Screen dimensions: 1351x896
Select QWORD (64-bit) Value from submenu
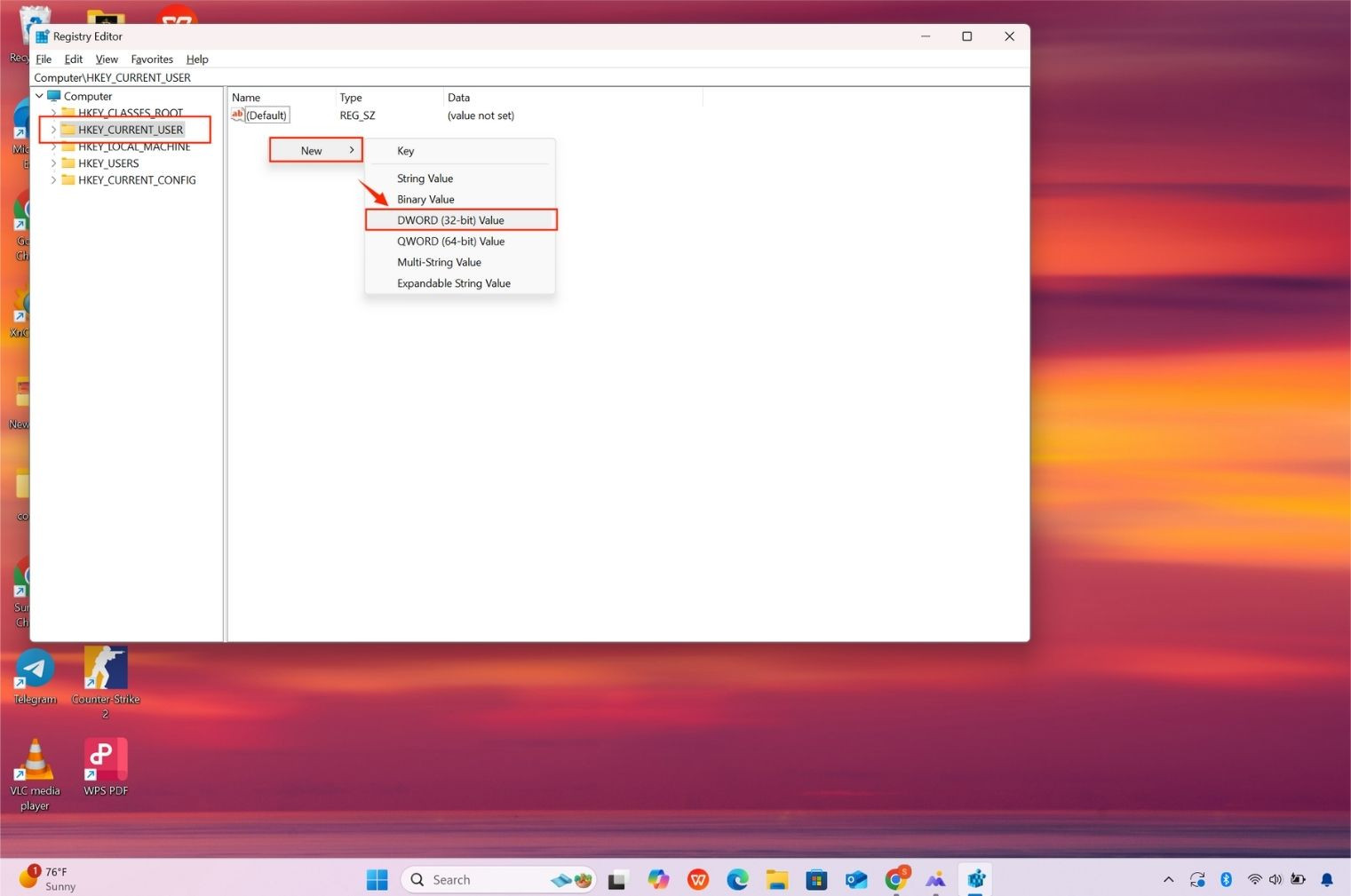point(450,241)
